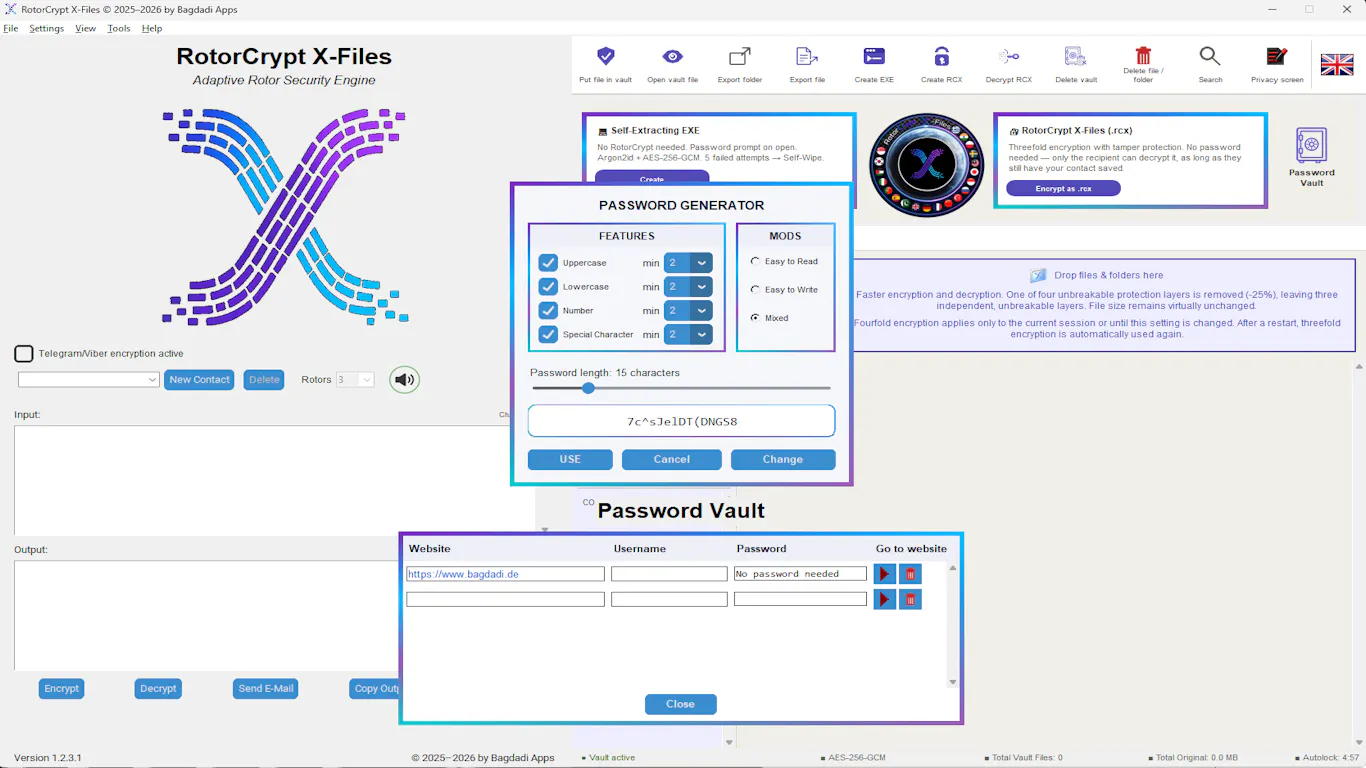Viewport: 1366px width, 768px height.
Task: Open the File menu
Action: pyautogui.click(x=11, y=28)
